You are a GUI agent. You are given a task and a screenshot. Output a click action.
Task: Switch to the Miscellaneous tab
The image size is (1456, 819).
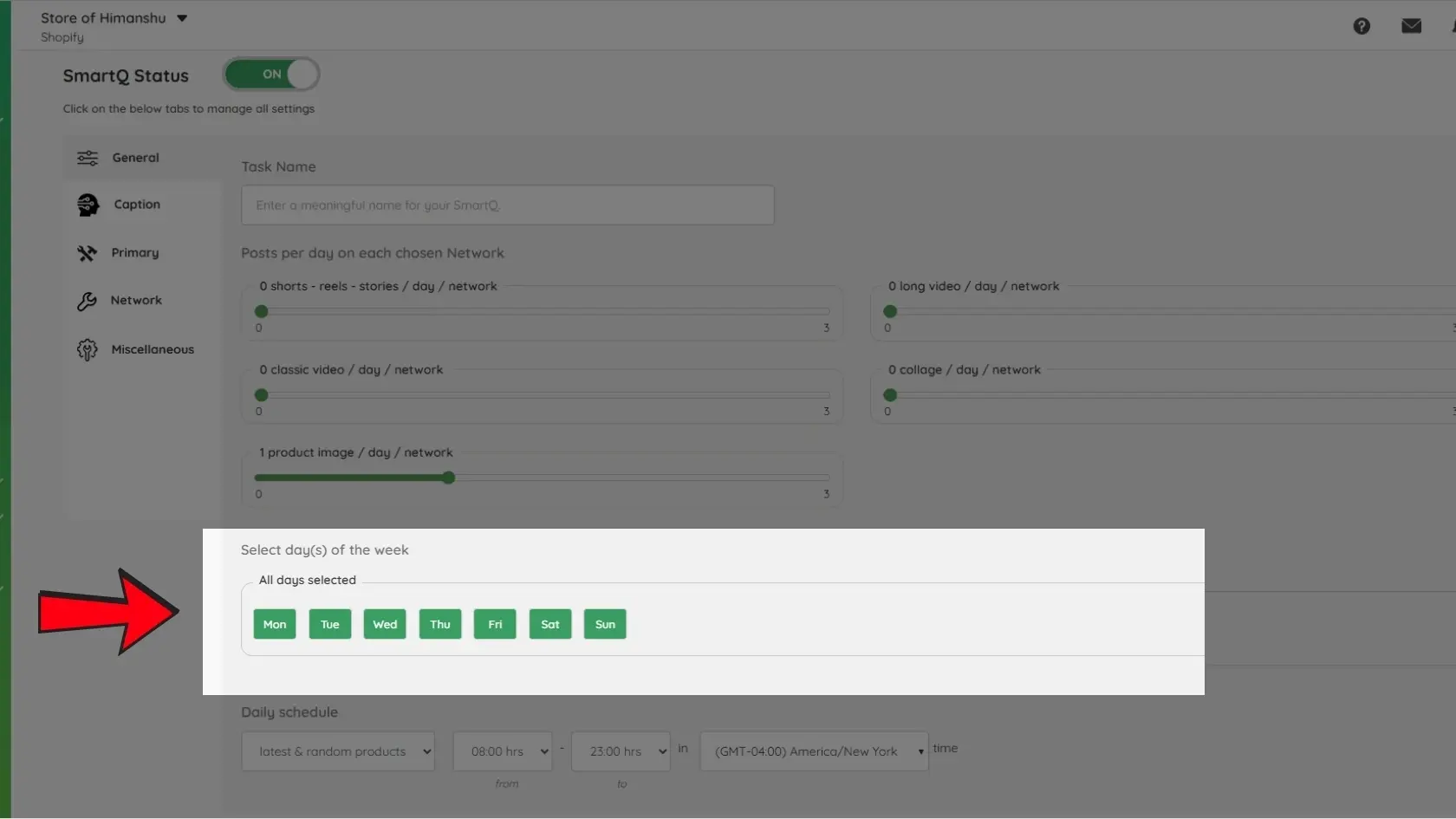pos(143,349)
